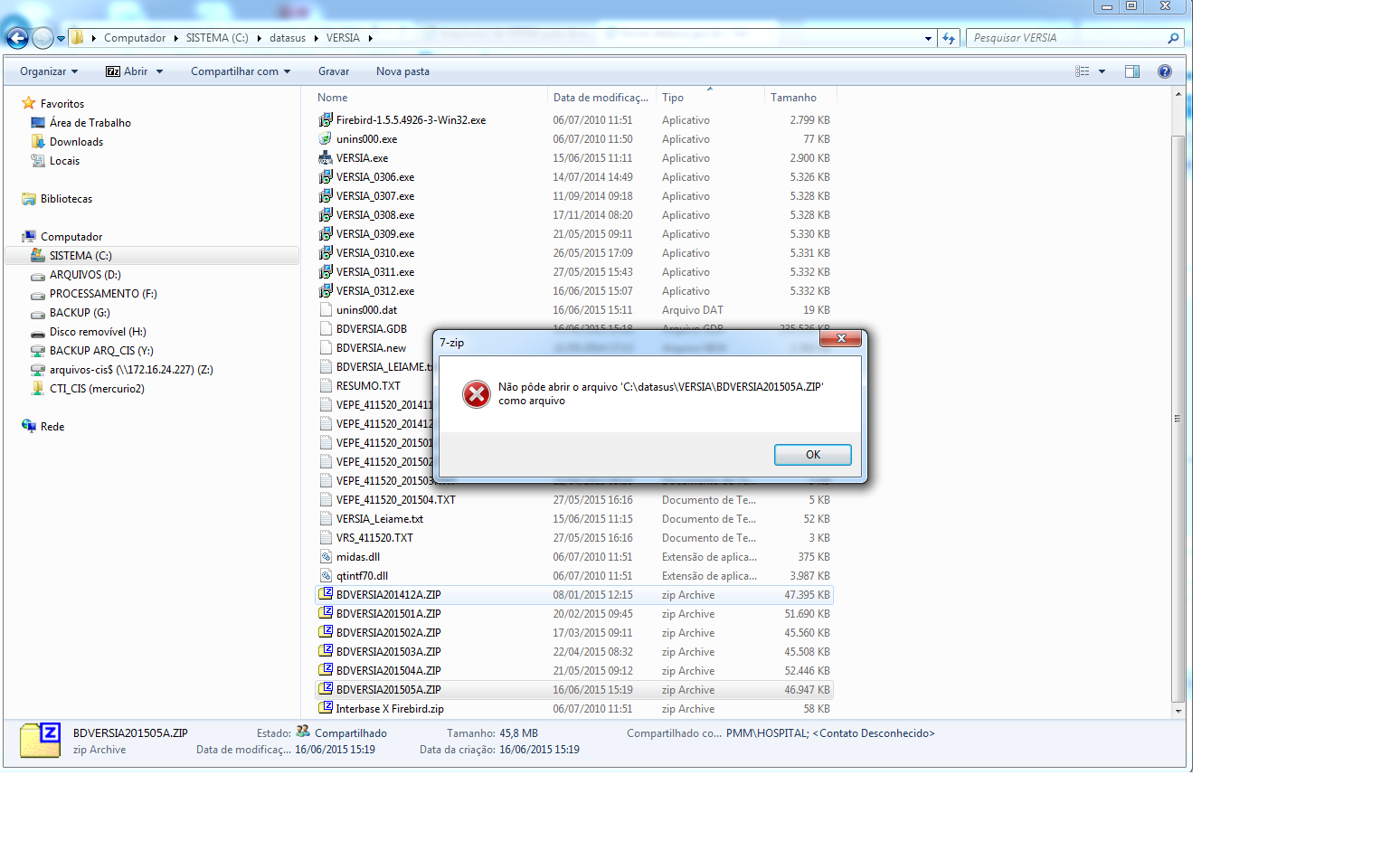This screenshot has height=841, width=1400.
Task: Open the Organizar menu
Action: 49,71
